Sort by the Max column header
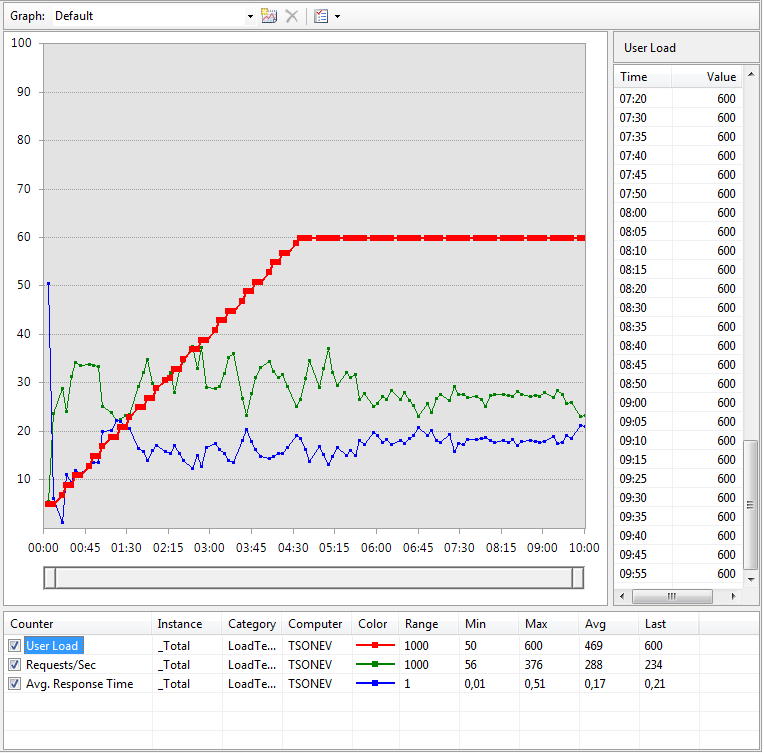This screenshot has width=764, height=753. pos(549,624)
